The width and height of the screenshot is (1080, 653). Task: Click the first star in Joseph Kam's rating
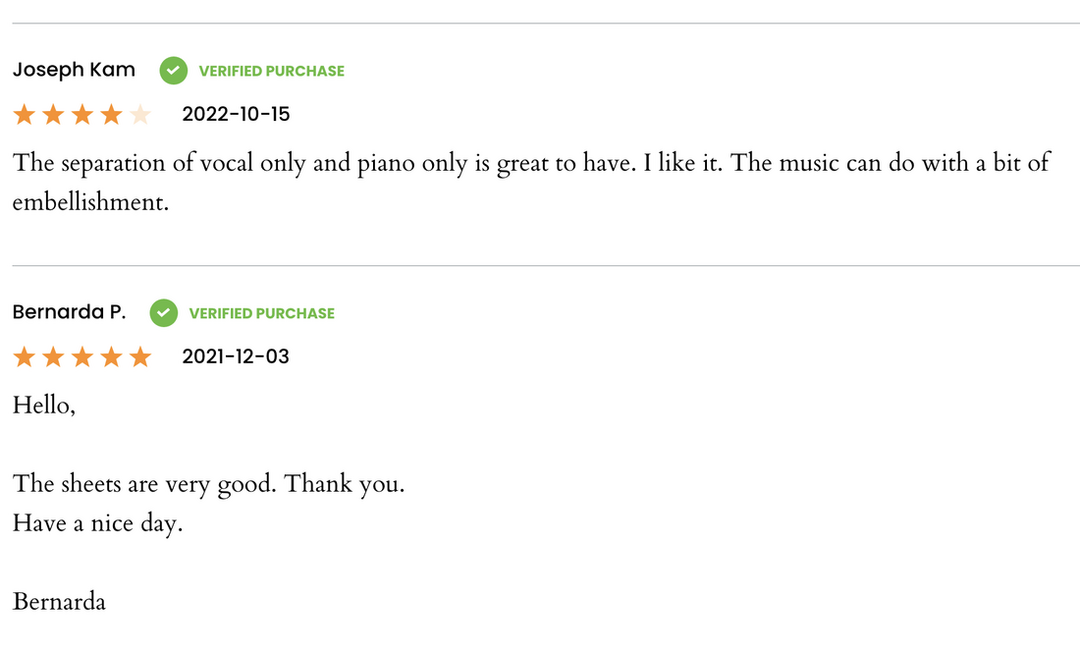24,115
